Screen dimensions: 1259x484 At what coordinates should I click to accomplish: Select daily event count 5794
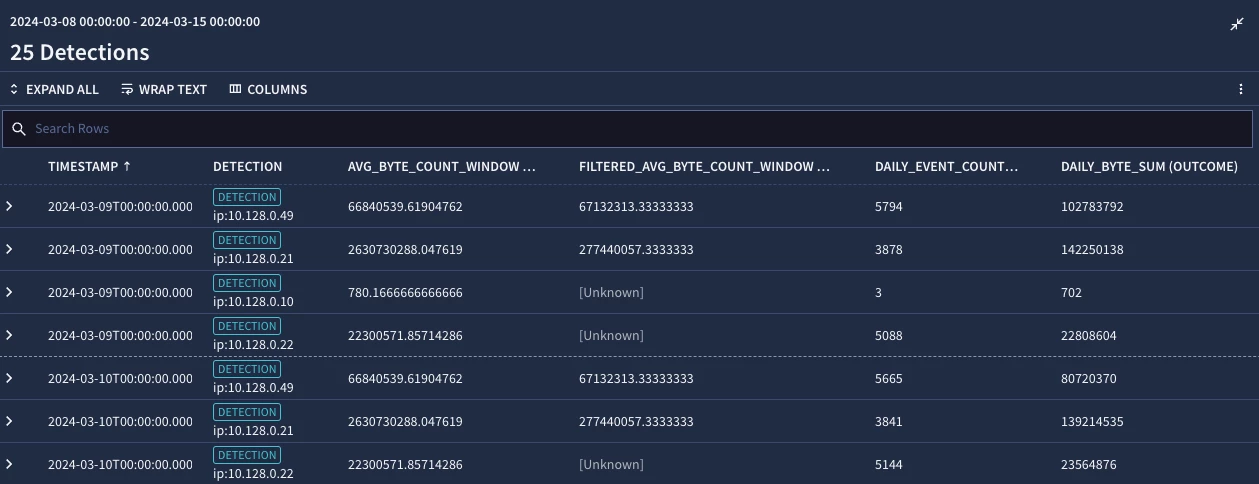(889, 207)
